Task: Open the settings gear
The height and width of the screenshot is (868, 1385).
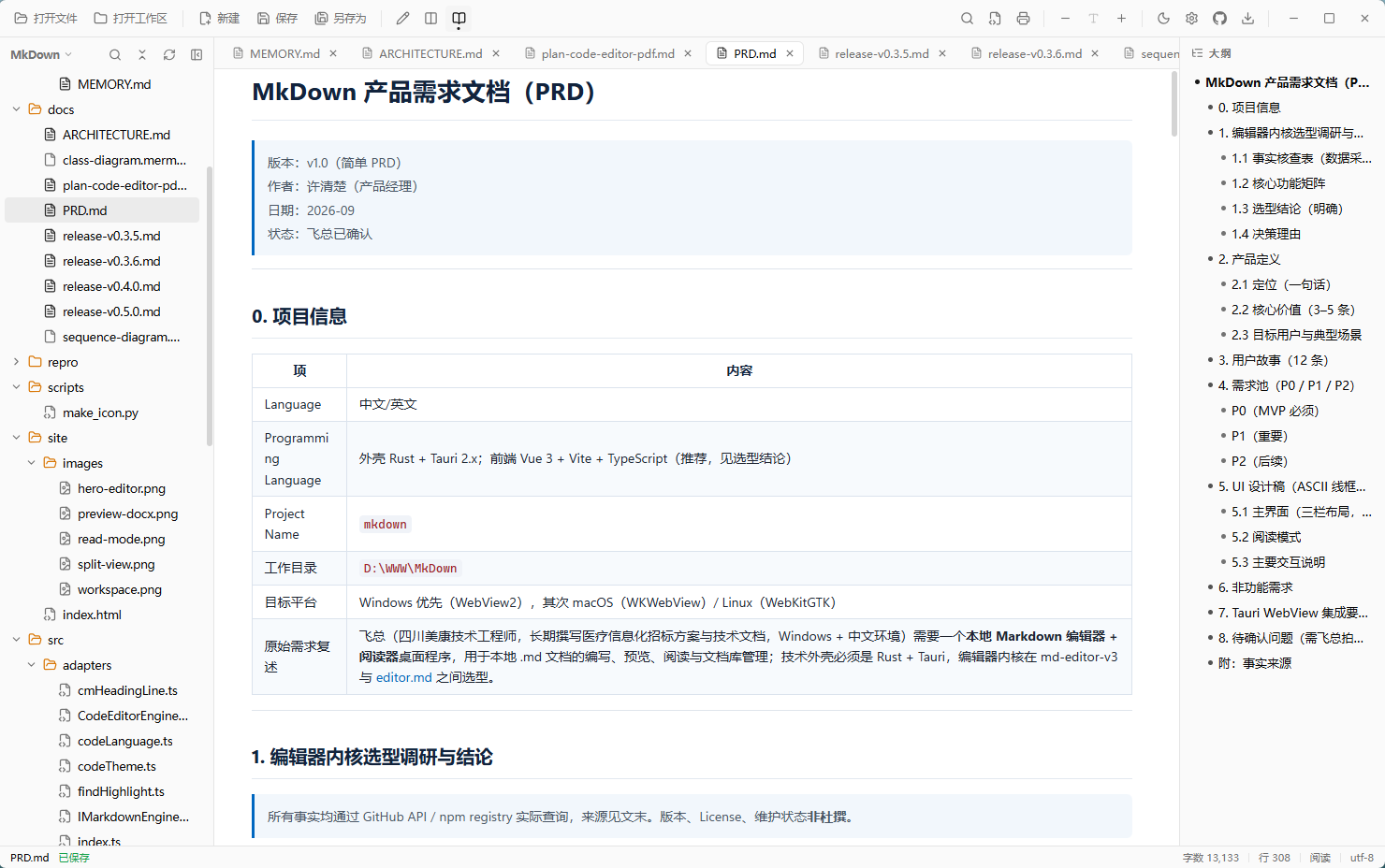Action: click(x=1191, y=18)
